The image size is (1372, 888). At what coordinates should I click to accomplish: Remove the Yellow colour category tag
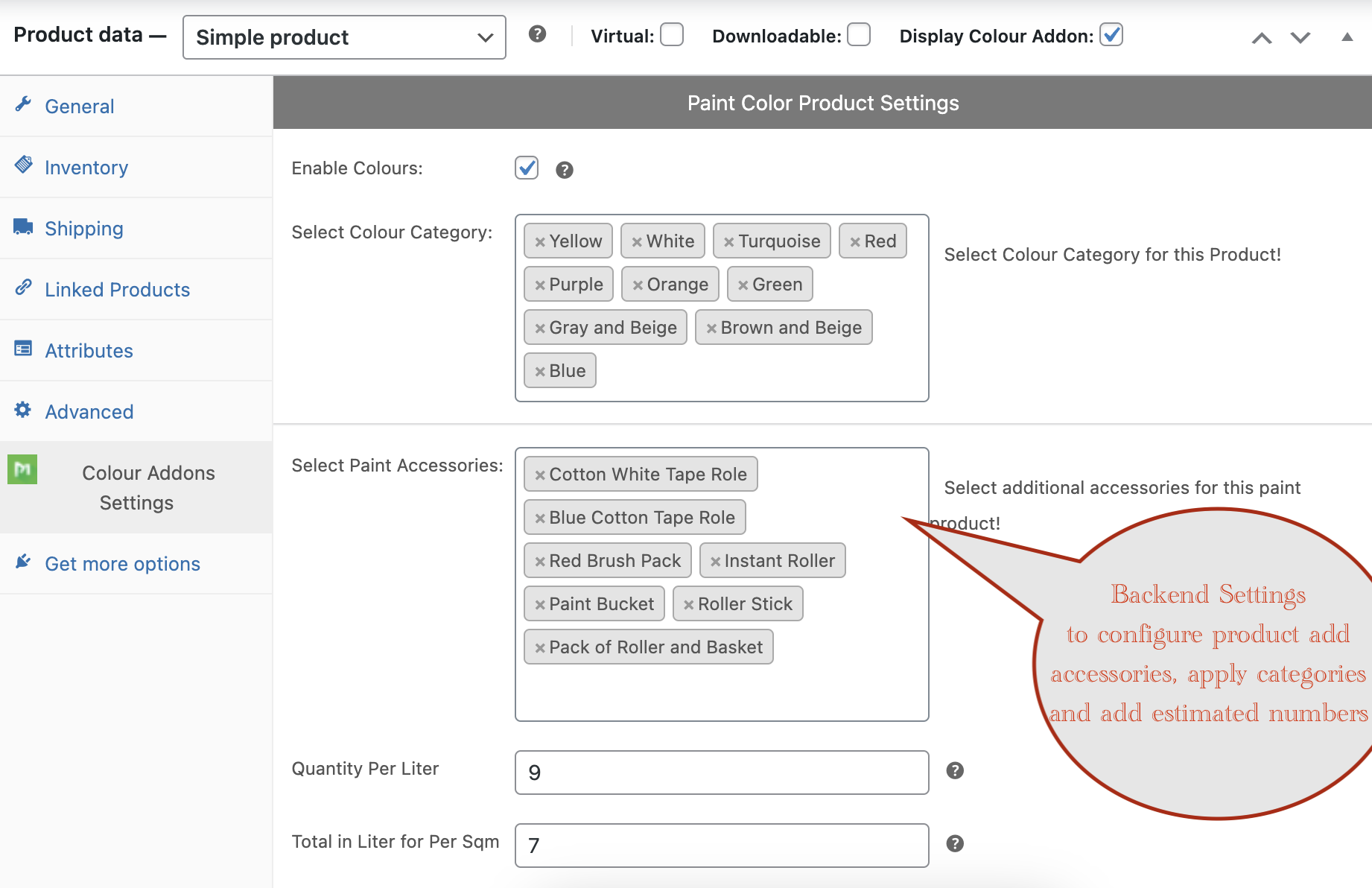coord(540,242)
